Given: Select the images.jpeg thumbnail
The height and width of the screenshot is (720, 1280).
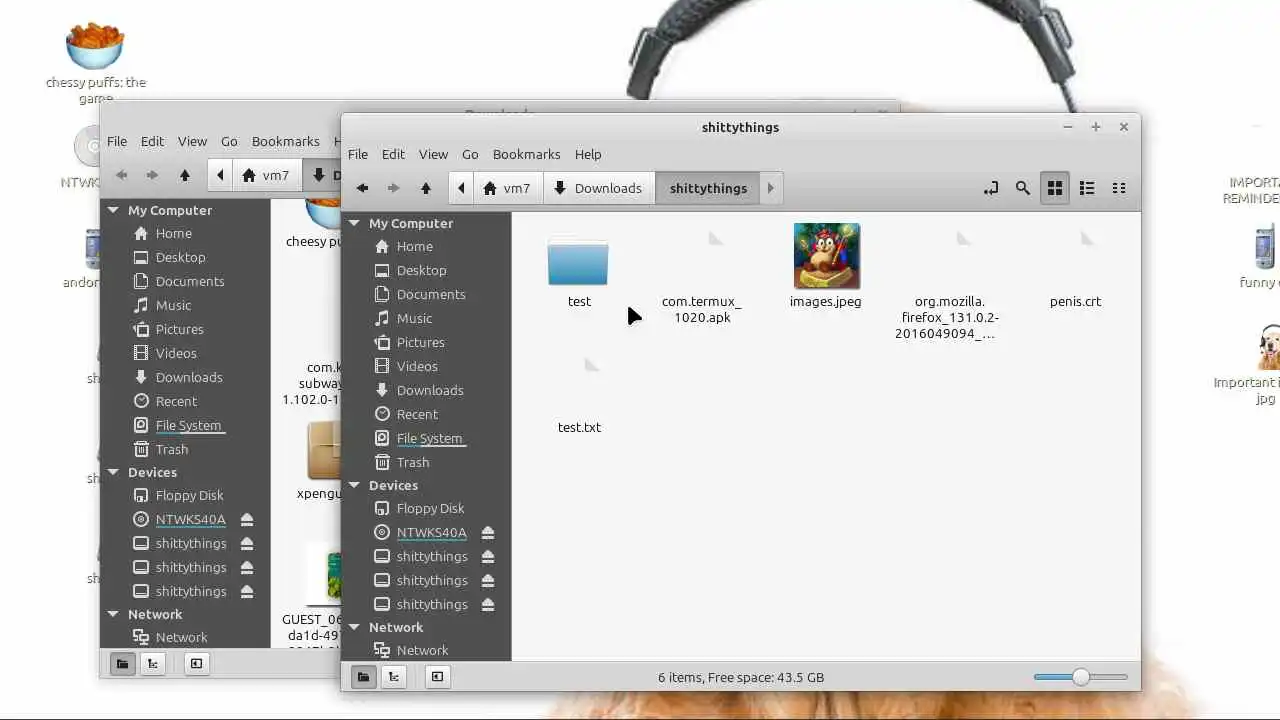Looking at the screenshot, I should 826,256.
